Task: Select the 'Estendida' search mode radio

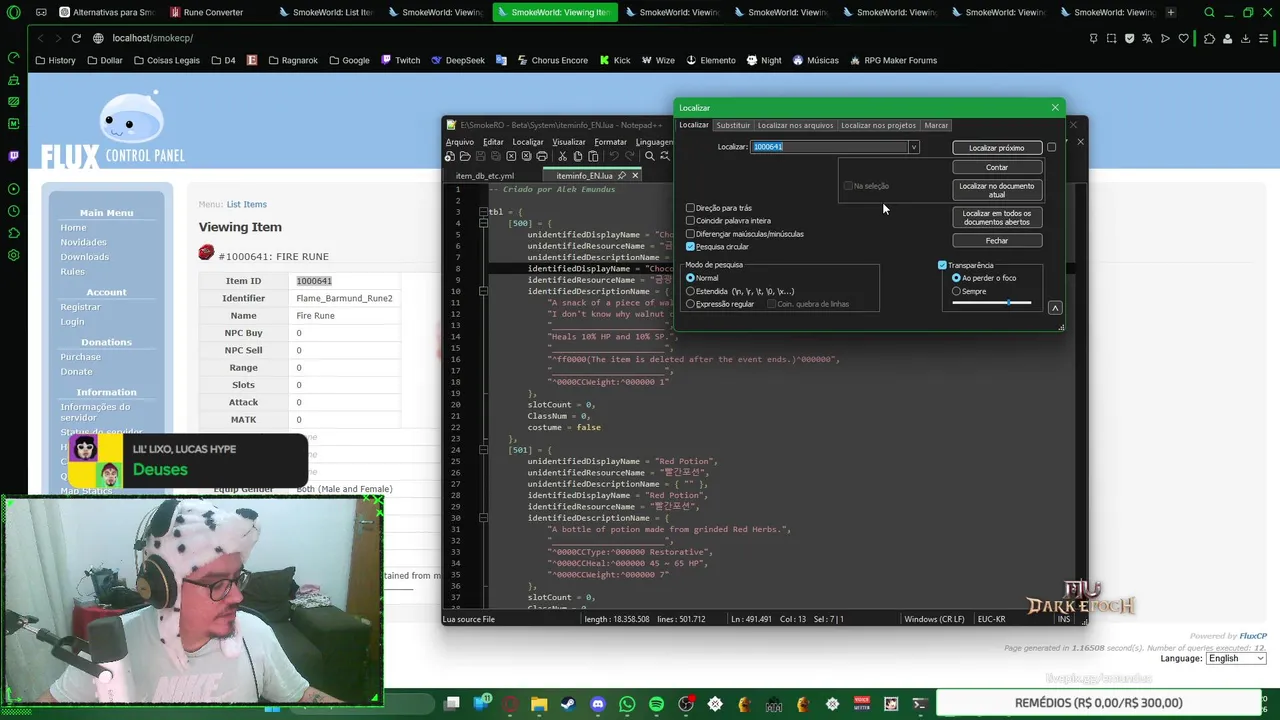Action: (690, 291)
